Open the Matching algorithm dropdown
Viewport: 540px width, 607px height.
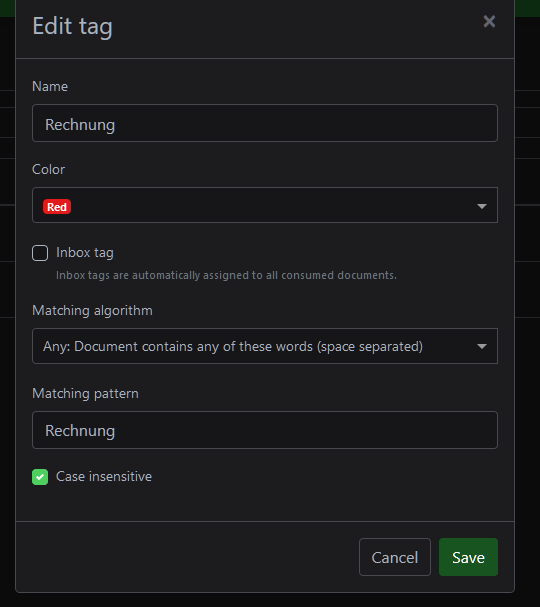[265, 346]
